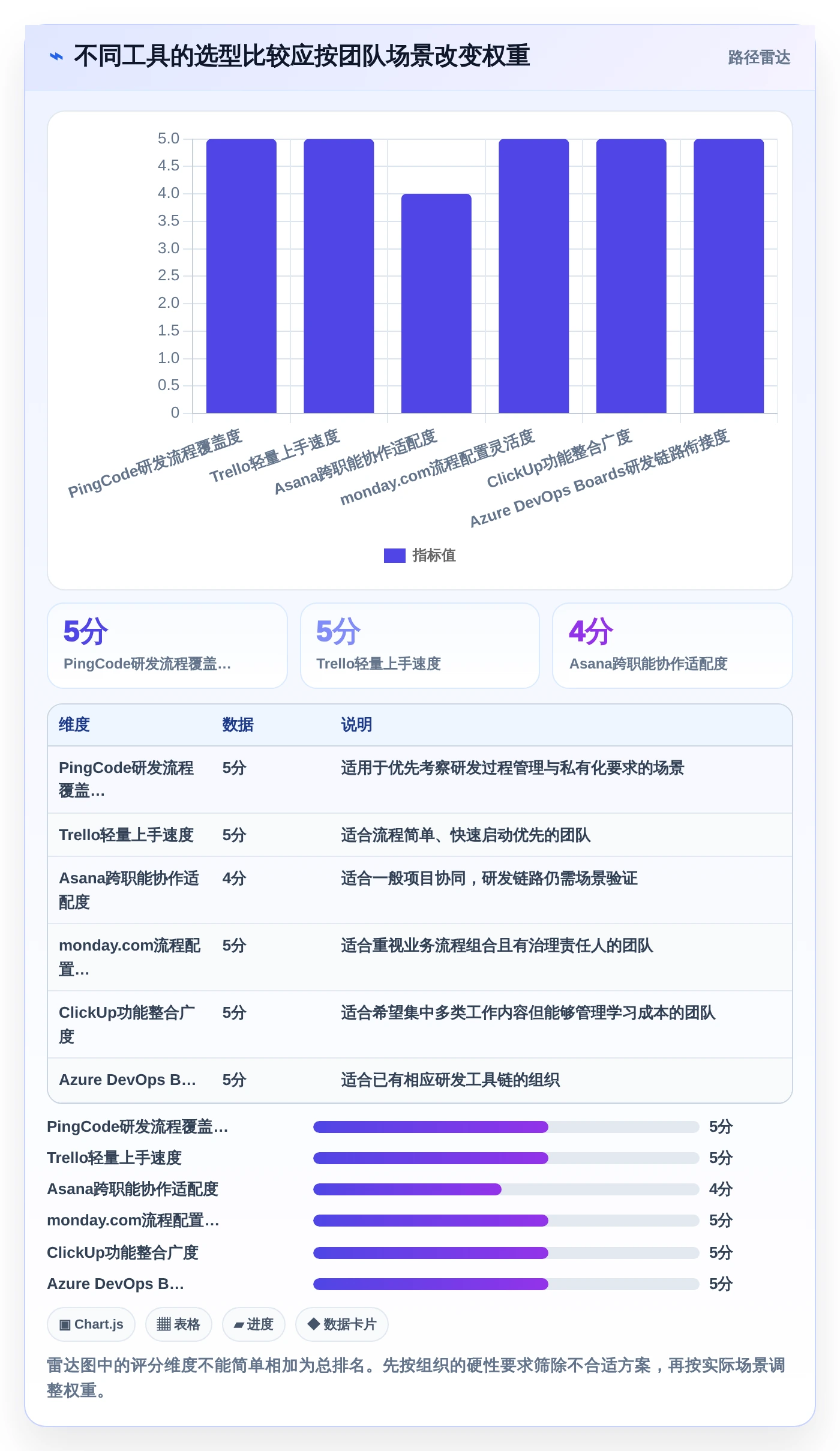Image resolution: width=840 pixels, height=1451 pixels.
Task: Click the Trello轻量上手速度 progress bar
Action: 506,1158
